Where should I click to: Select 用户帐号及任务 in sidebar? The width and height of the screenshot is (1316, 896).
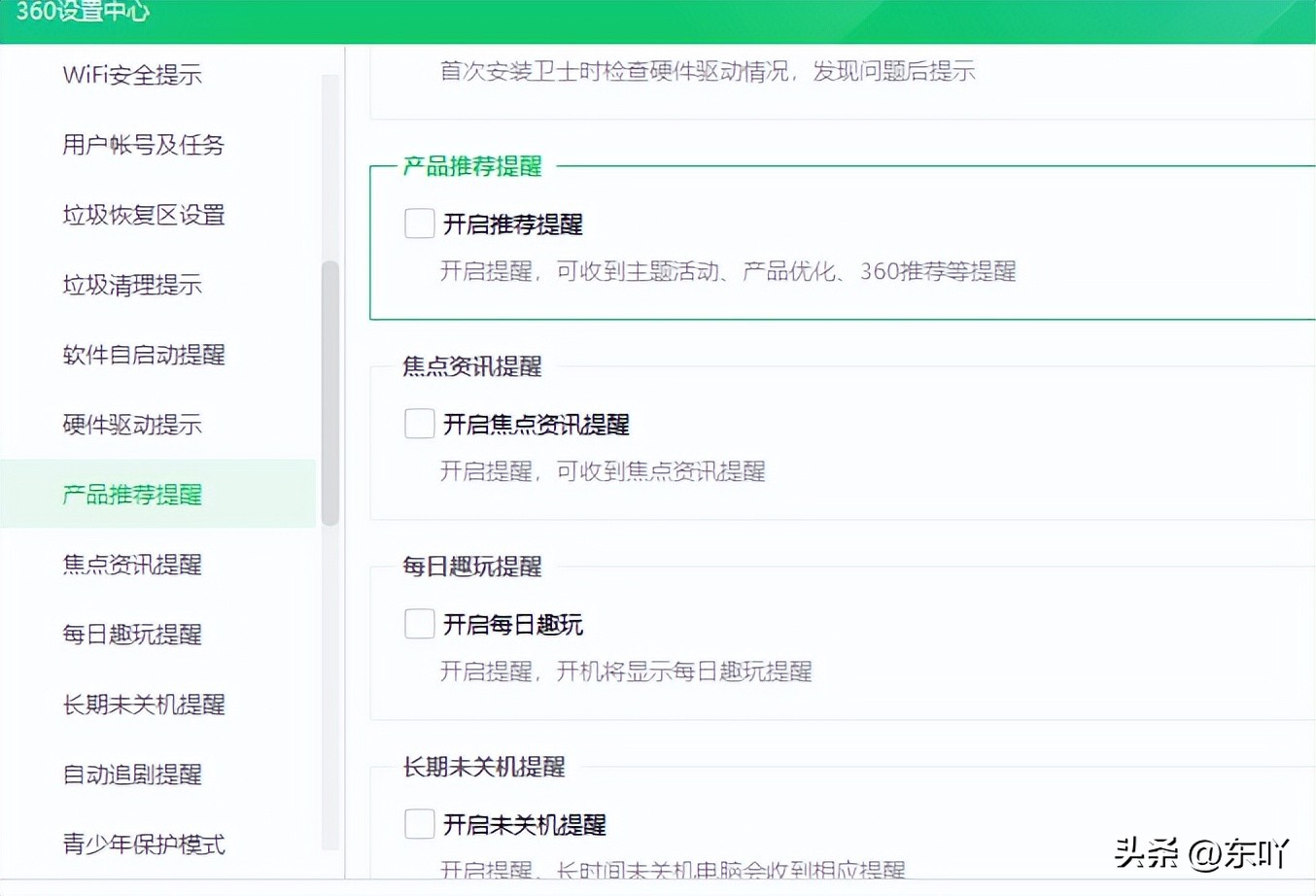[x=142, y=145]
